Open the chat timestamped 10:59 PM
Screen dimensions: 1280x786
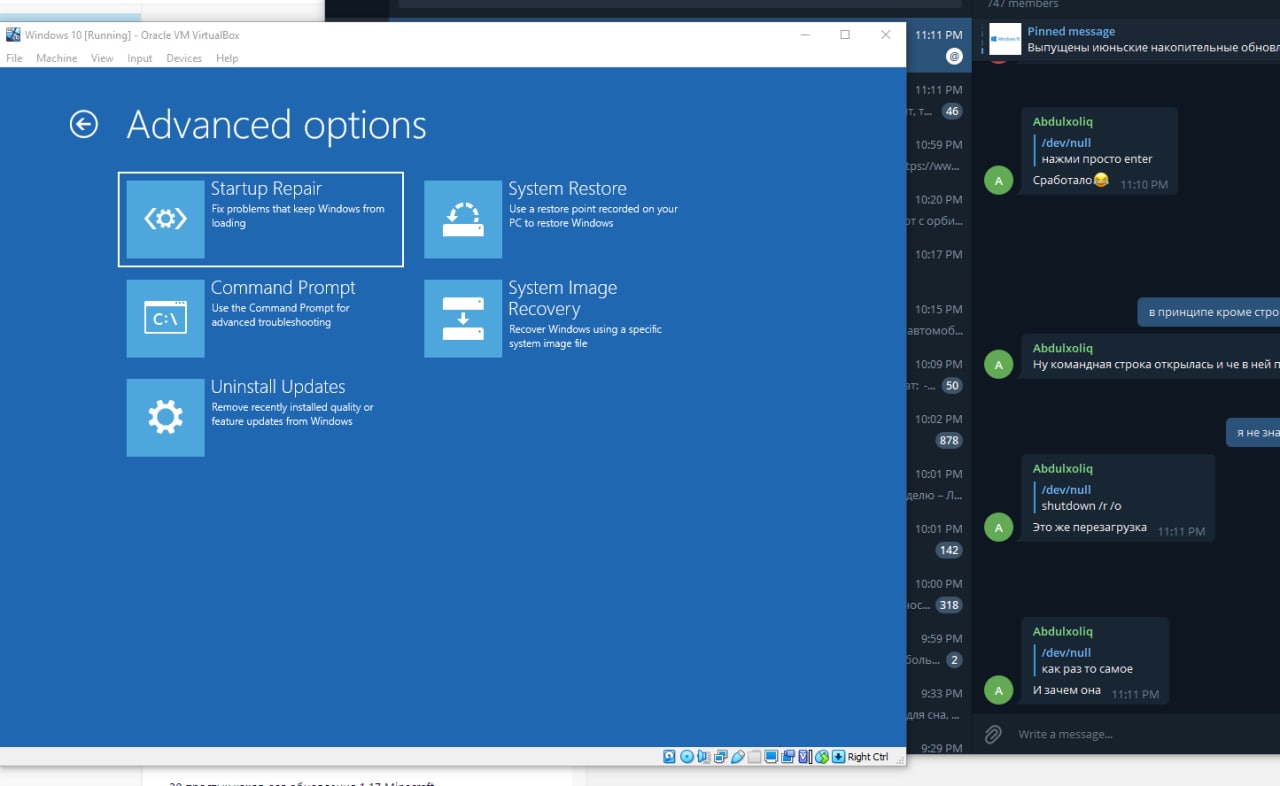(938, 155)
